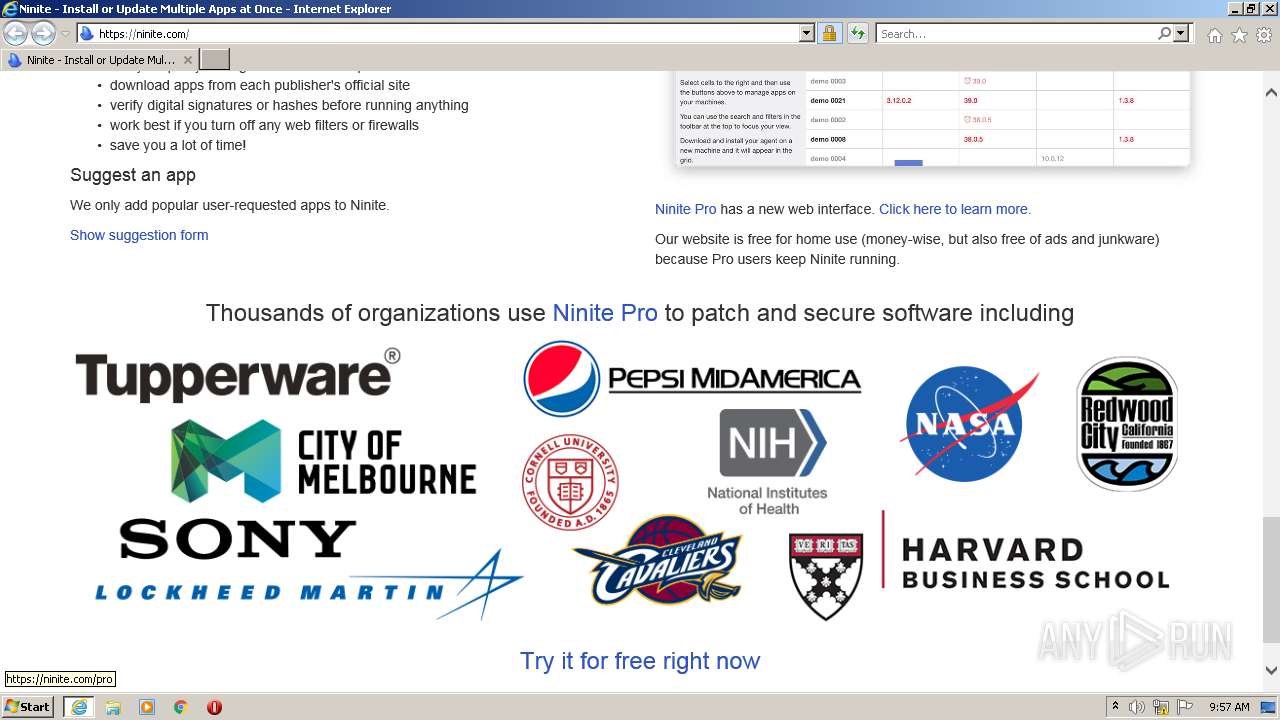Click 'verify digital signatures or hashes' bullet
The width and height of the screenshot is (1280, 720).
pyautogui.click(x=289, y=105)
